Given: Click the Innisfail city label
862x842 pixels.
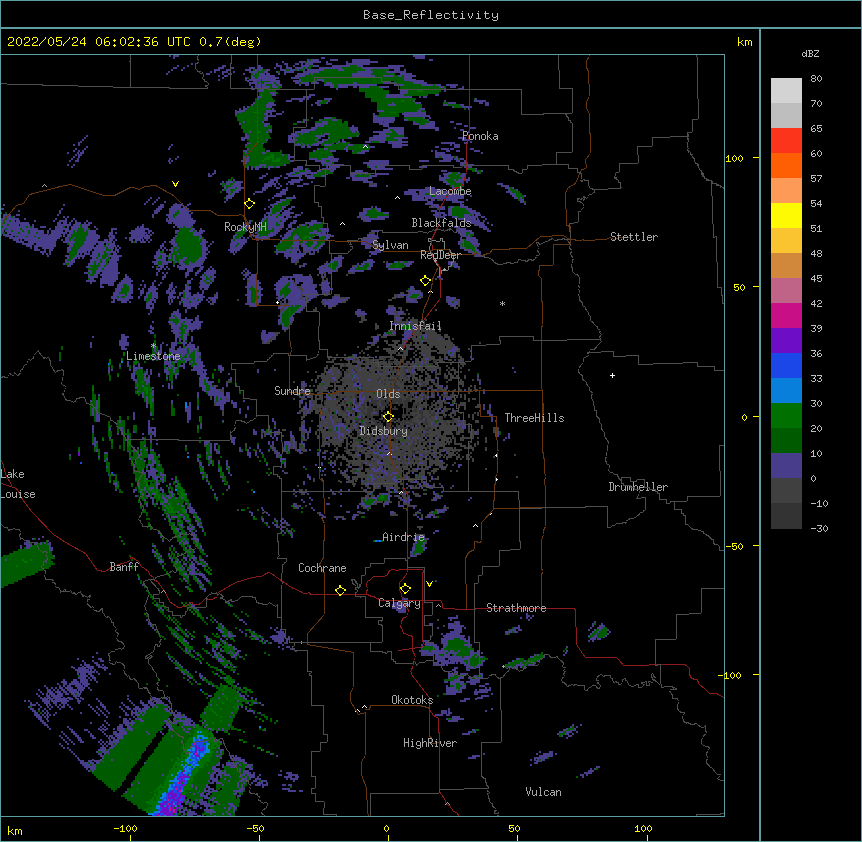Looking at the screenshot, I should click(415, 326).
